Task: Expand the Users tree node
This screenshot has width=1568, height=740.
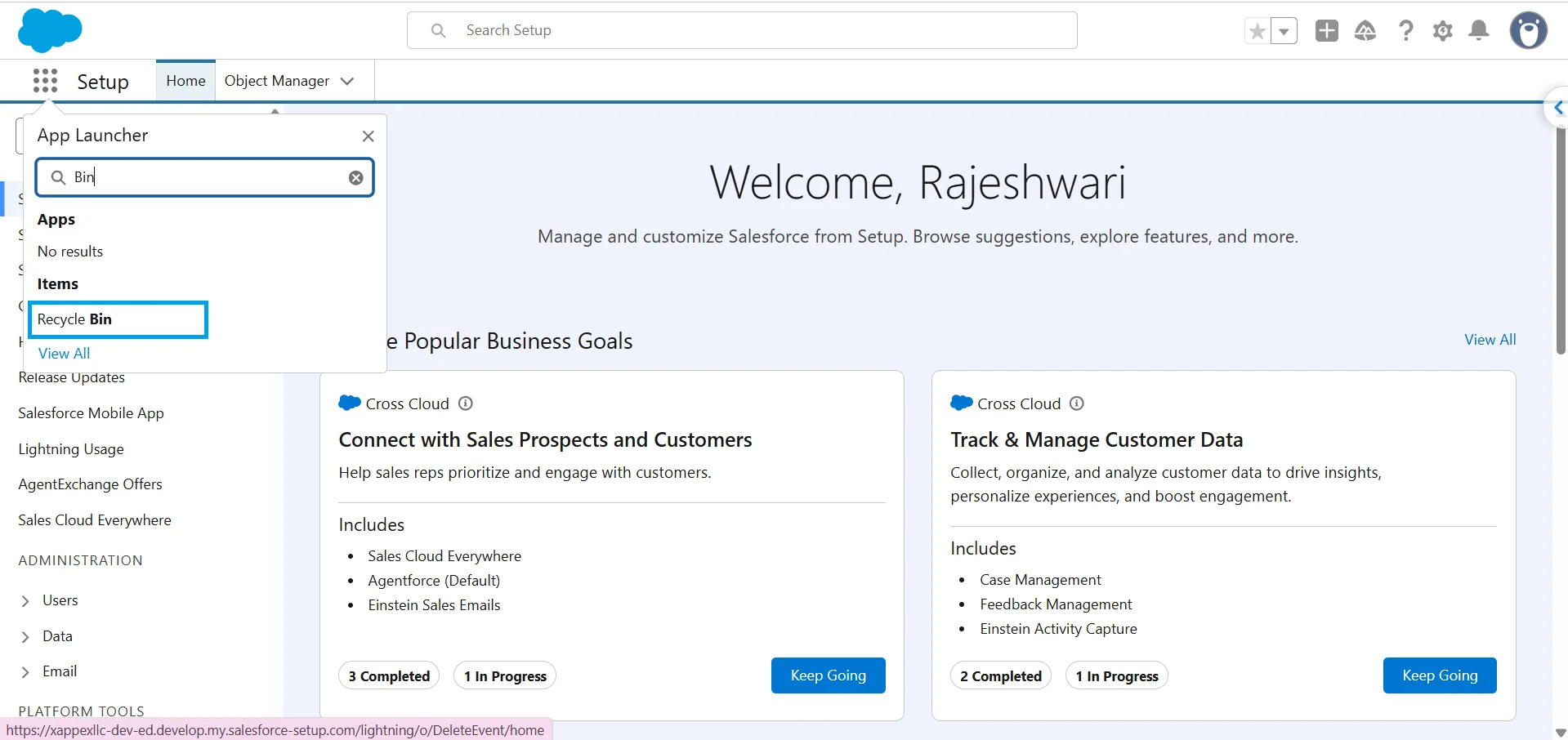Action: [25, 601]
